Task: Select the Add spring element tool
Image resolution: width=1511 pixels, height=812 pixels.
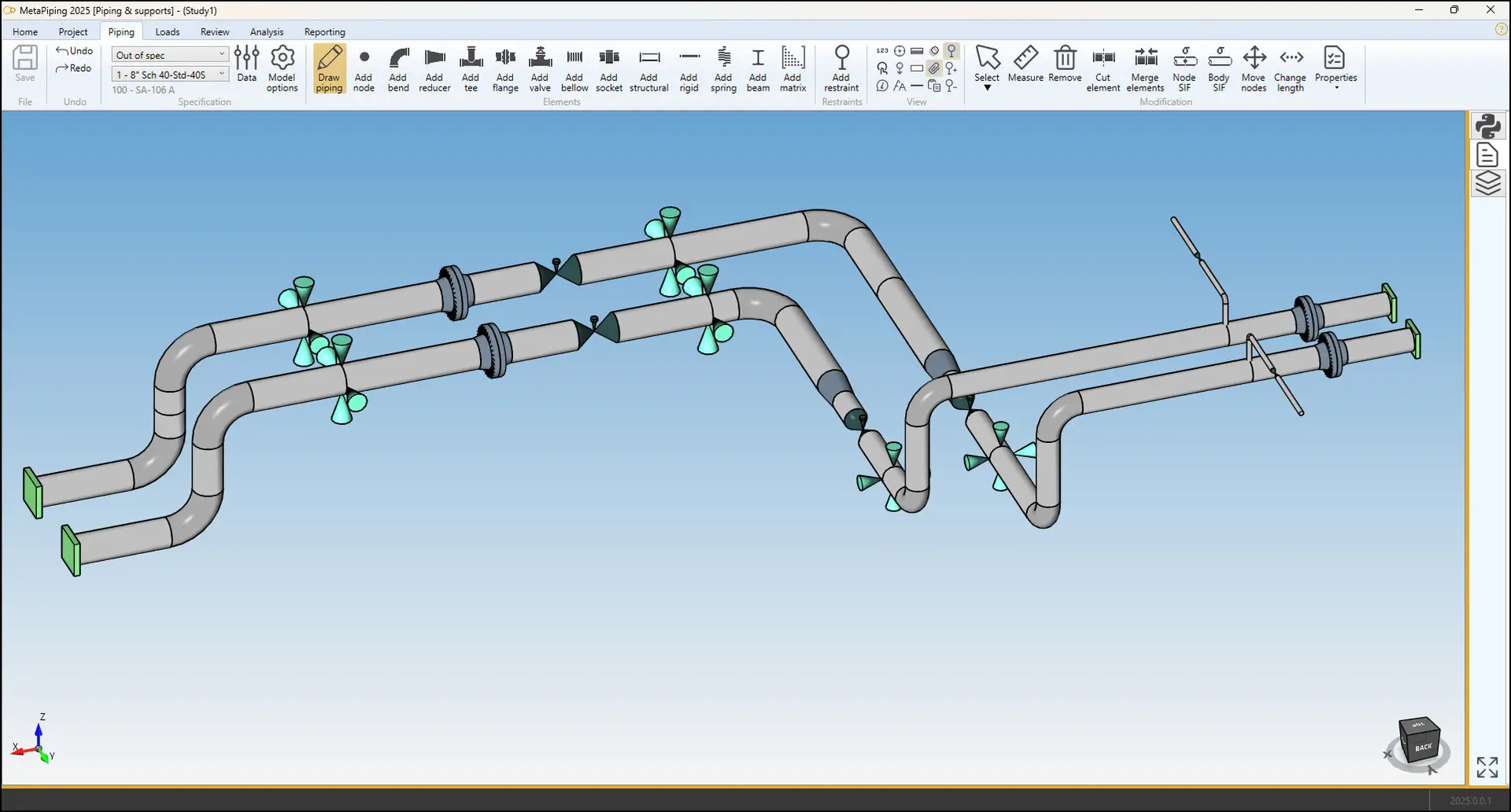Action: pos(723,68)
